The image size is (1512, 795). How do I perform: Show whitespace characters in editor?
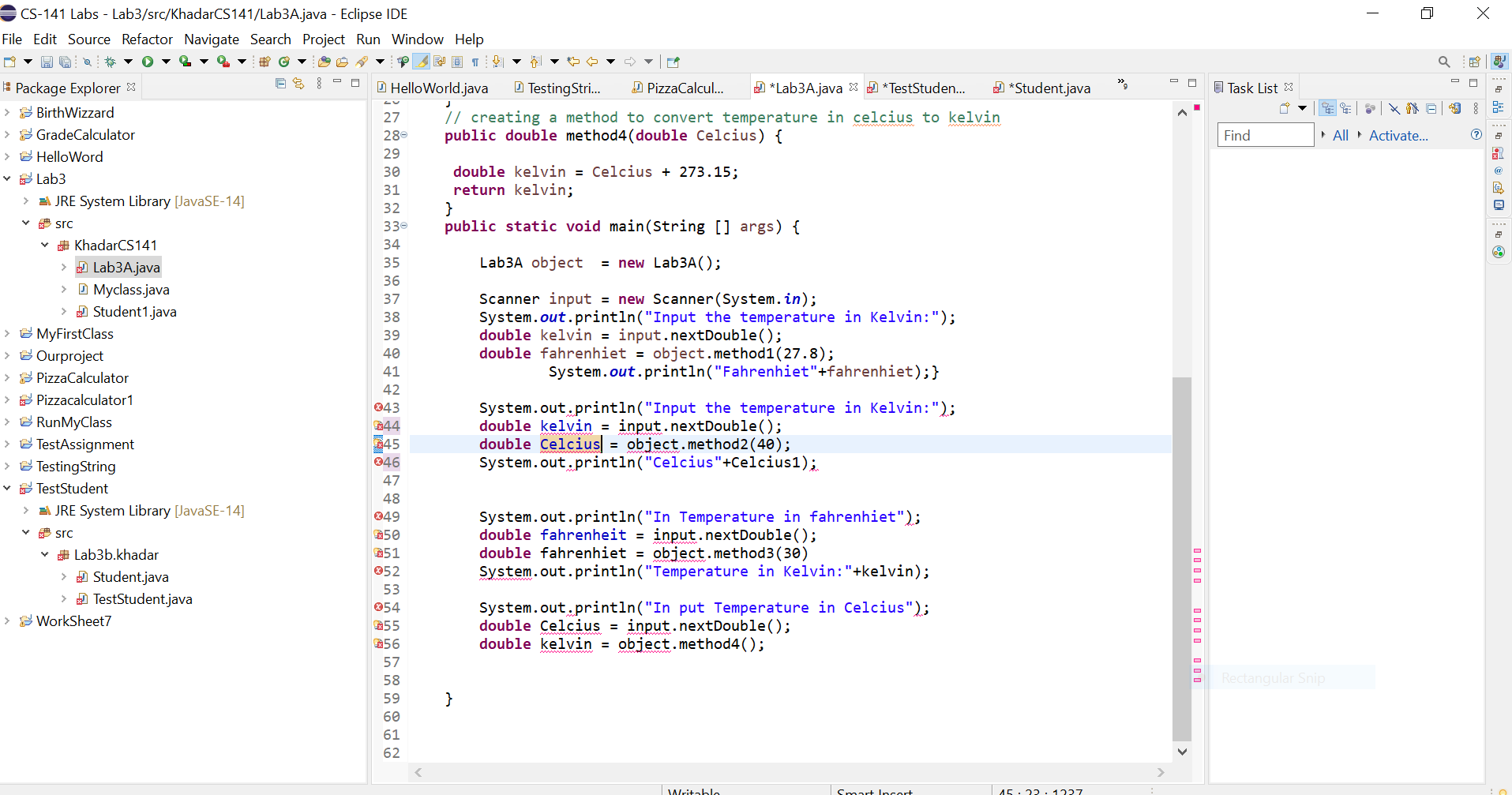pyautogui.click(x=474, y=61)
